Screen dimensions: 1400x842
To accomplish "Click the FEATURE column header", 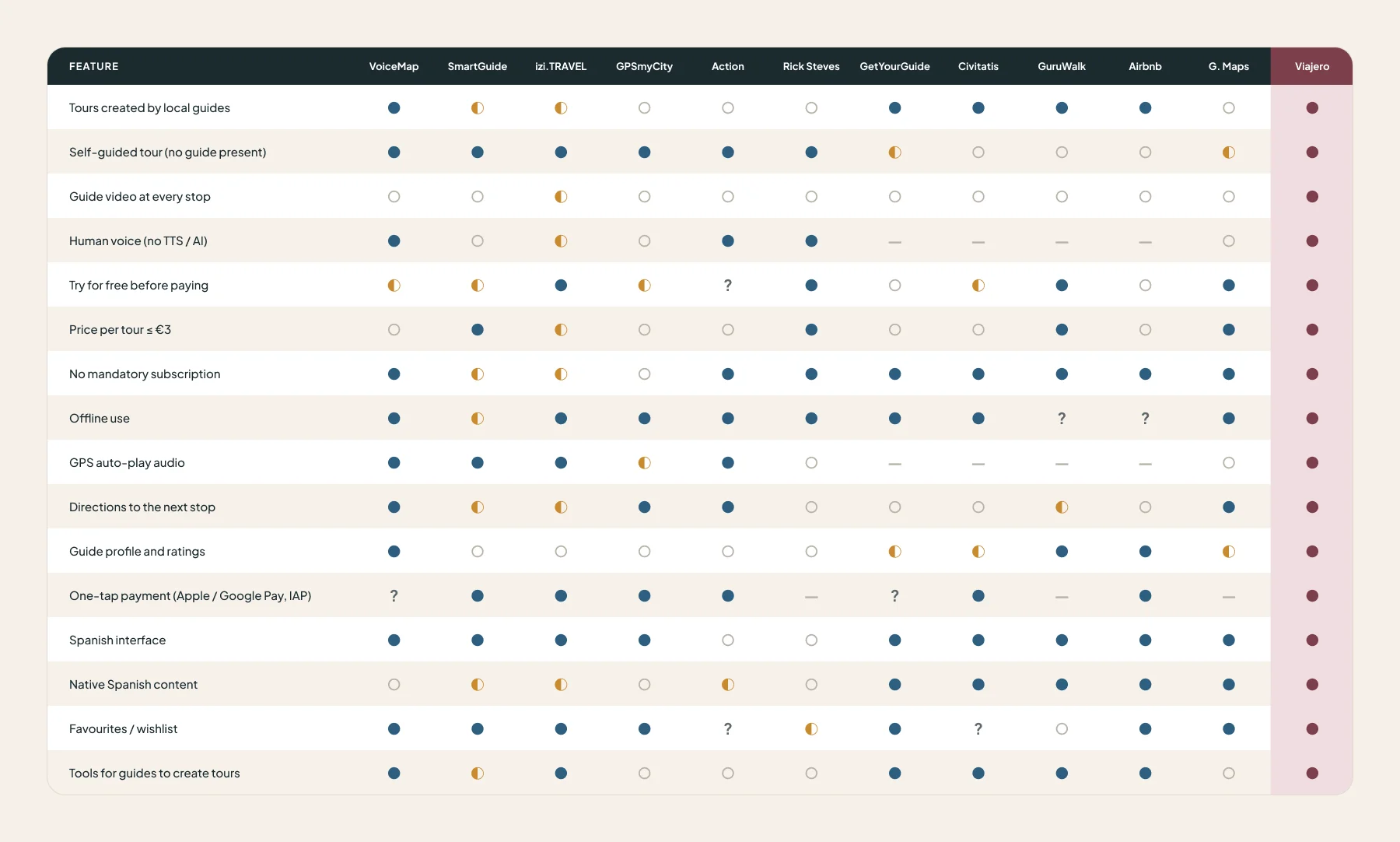I will [94, 67].
